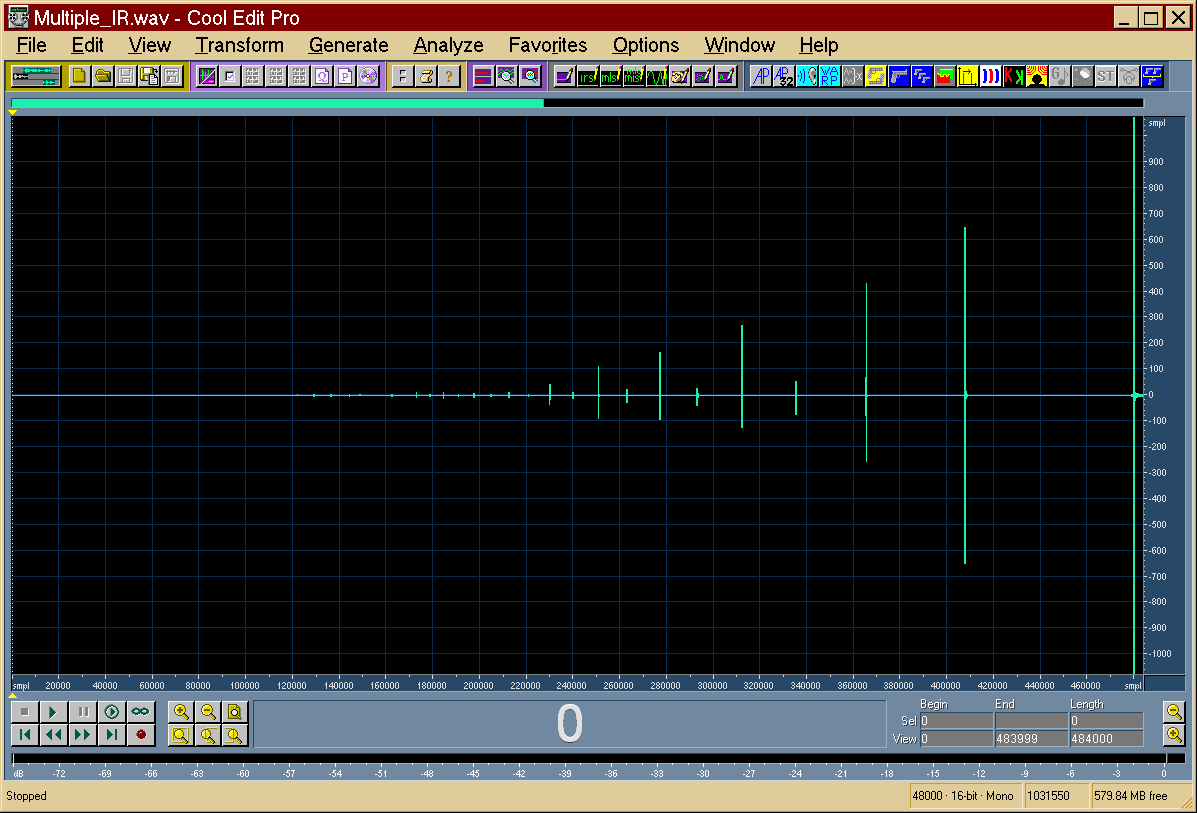The width and height of the screenshot is (1197, 813).
Task: Click the orange head silhouette icon
Action: pyautogui.click(x=1037, y=76)
